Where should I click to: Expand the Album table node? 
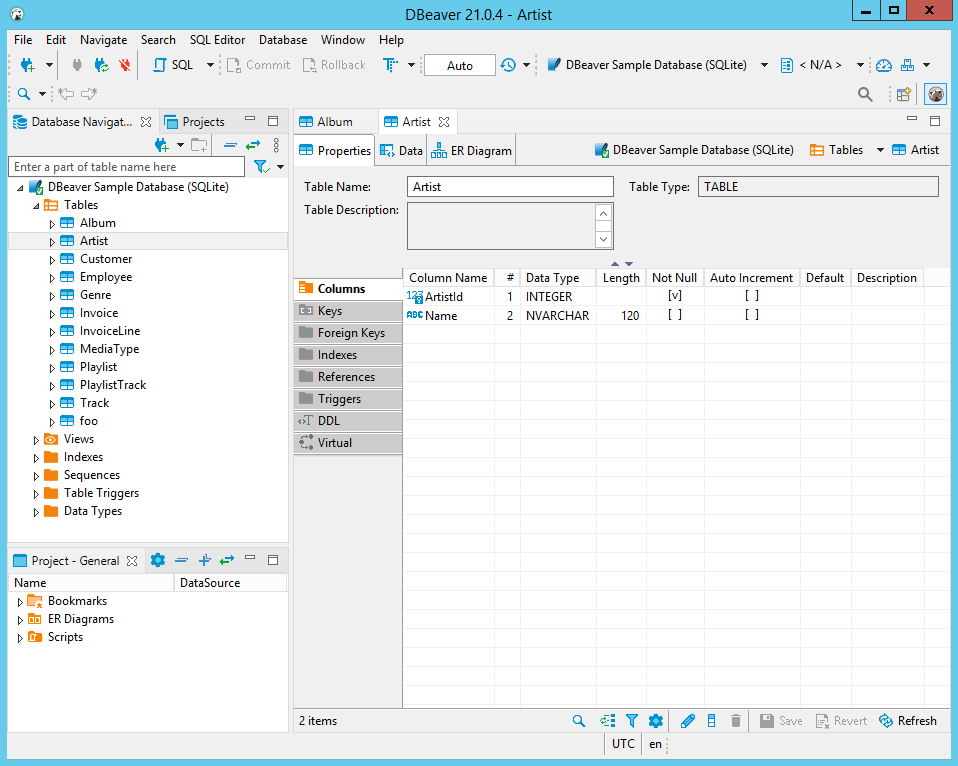tap(52, 224)
